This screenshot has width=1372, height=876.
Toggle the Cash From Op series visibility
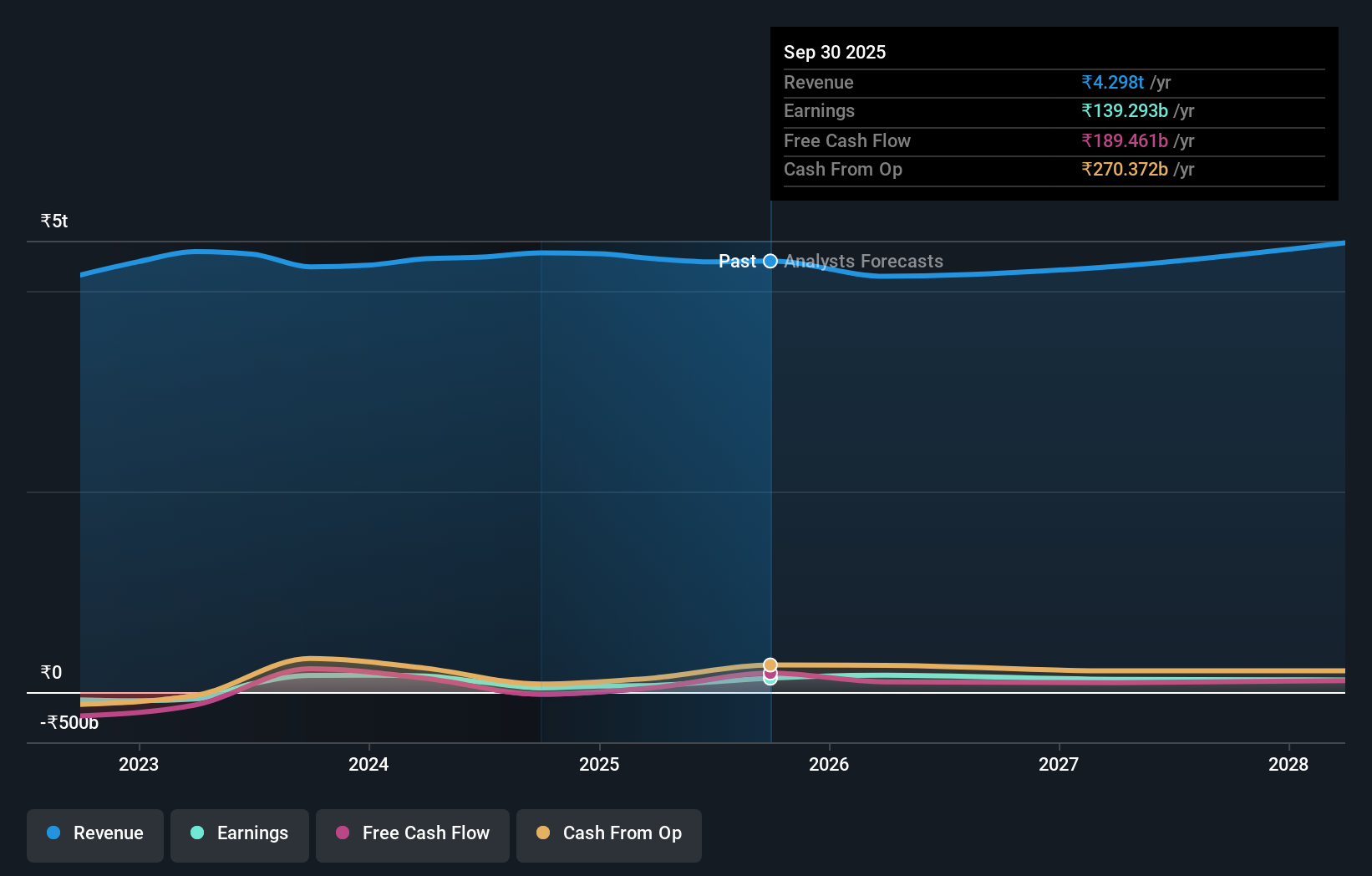[609, 835]
